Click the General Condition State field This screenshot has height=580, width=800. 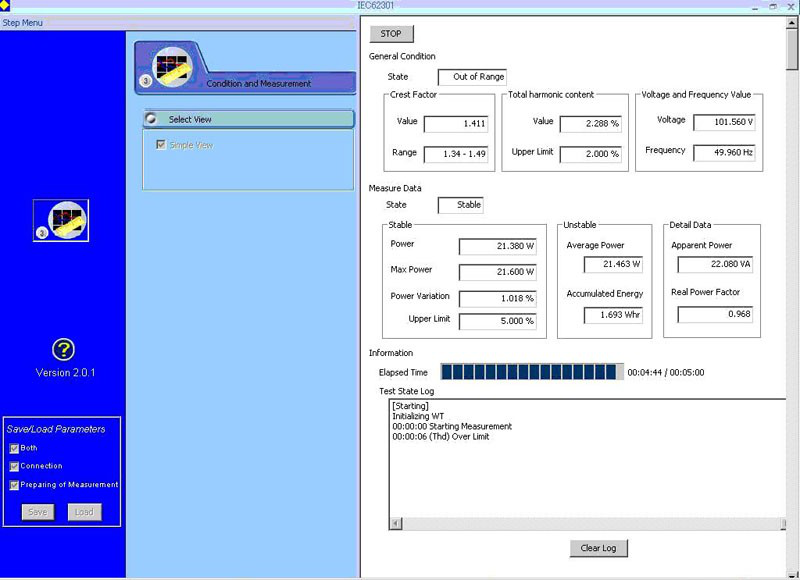click(x=472, y=77)
